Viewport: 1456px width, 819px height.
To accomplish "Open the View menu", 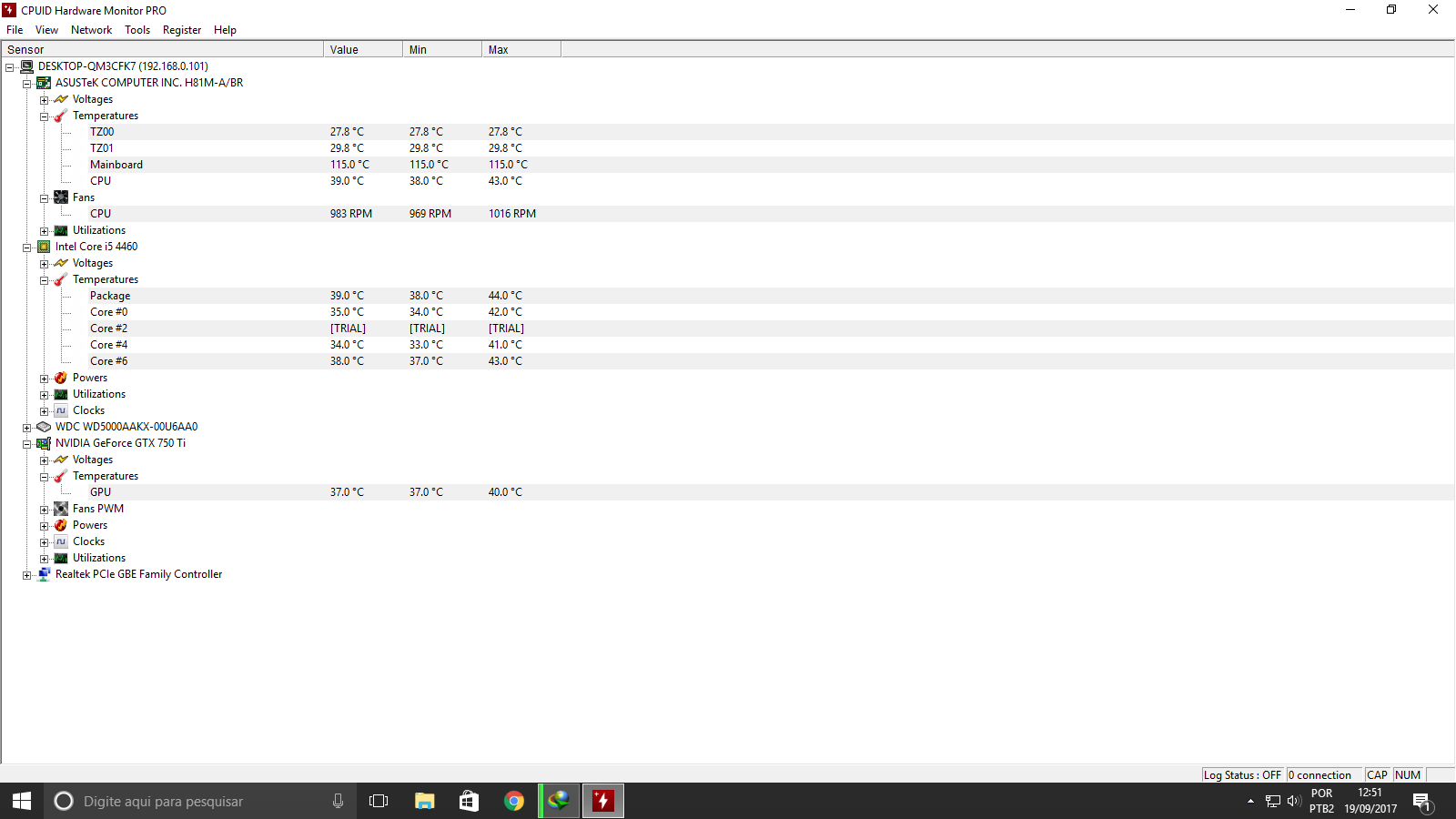I will click(x=46, y=30).
